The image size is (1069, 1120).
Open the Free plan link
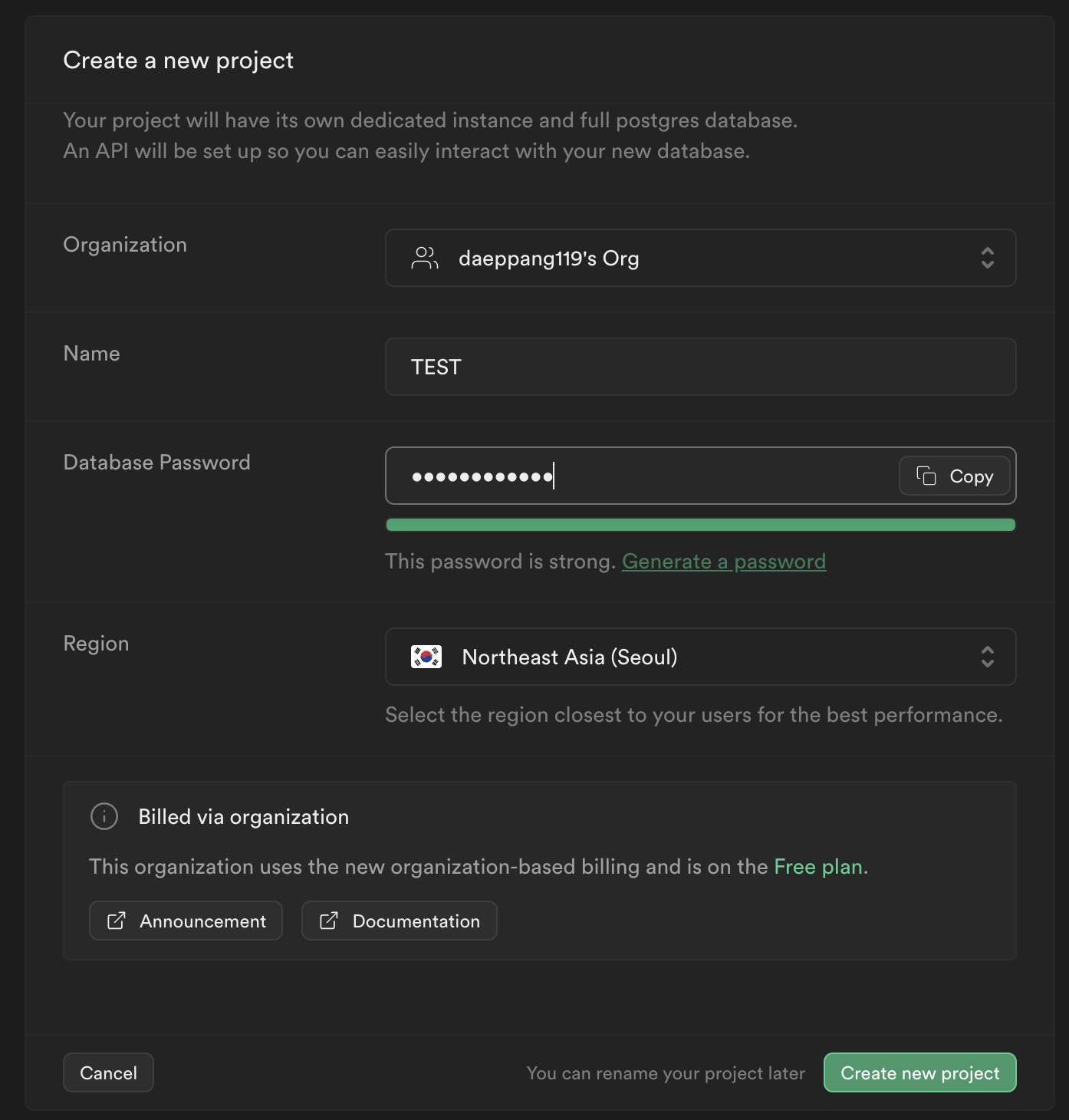[817, 867]
